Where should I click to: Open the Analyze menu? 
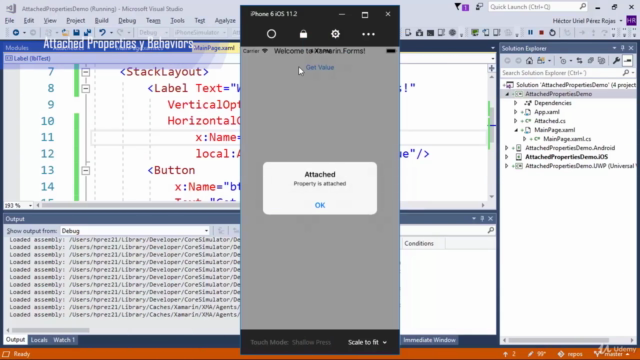(225, 20)
